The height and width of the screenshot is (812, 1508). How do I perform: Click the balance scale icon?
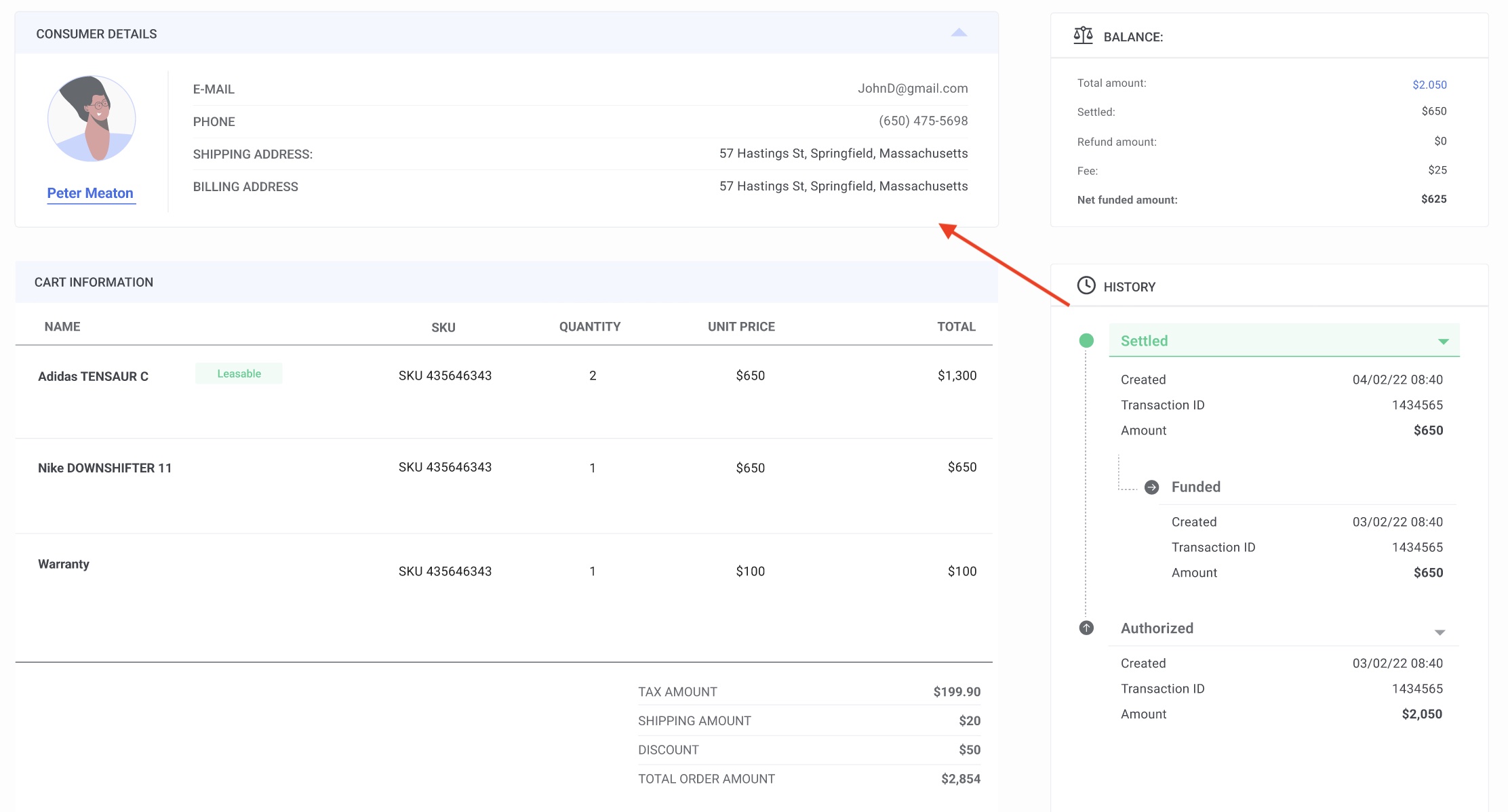click(x=1083, y=35)
